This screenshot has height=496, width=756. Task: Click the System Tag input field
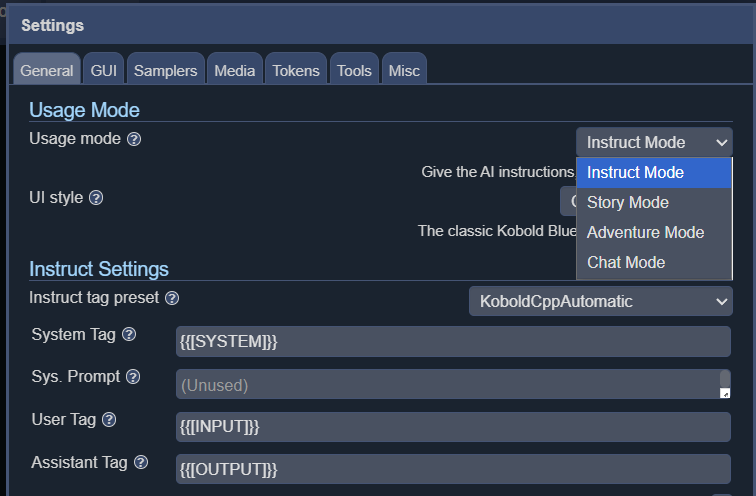tap(453, 341)
